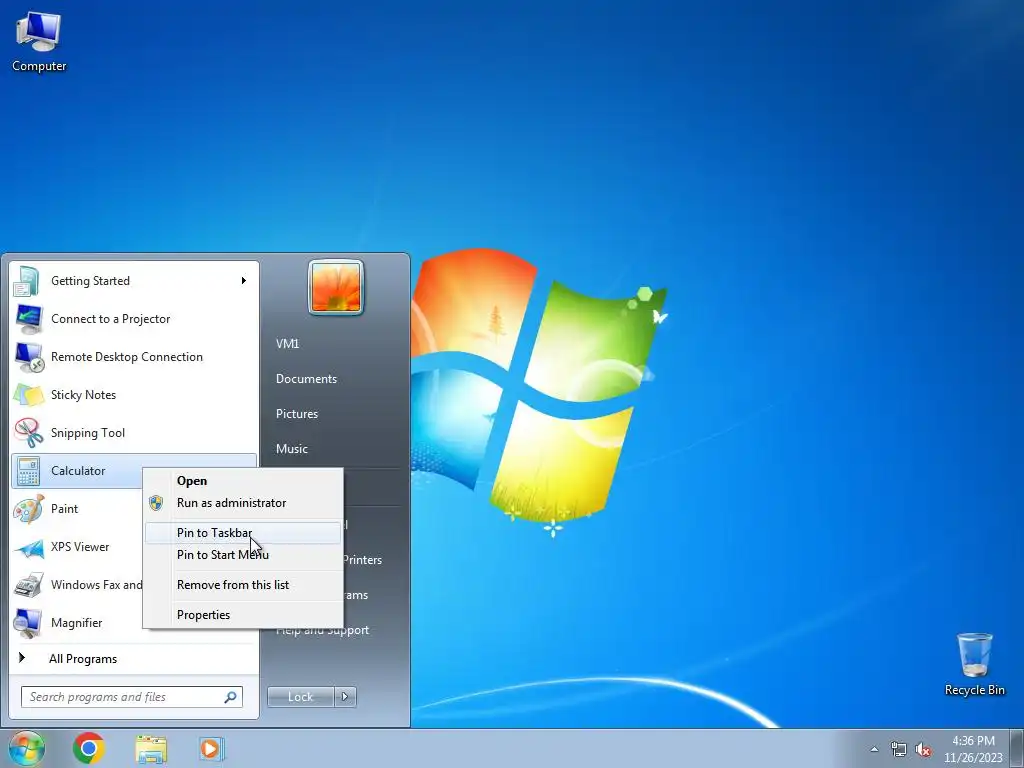
Task: Open the shutdown options arrow next to Lock
Action: click(x=345, y=697)
